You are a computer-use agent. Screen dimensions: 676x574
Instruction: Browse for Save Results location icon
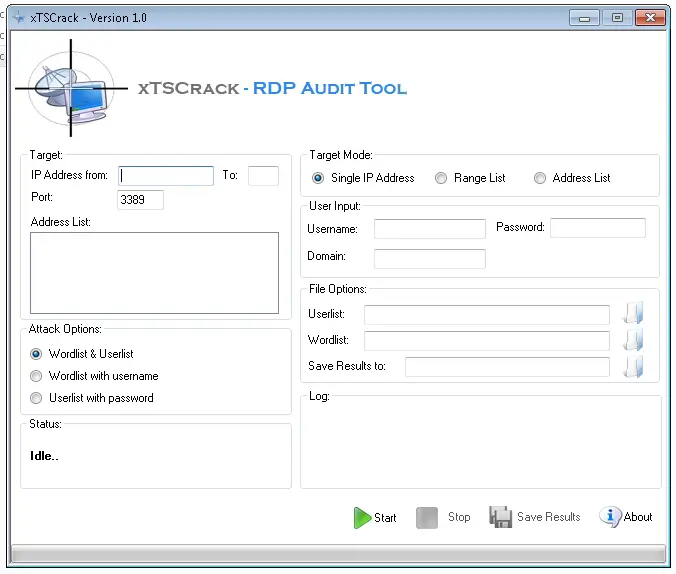tap(632, 366)
